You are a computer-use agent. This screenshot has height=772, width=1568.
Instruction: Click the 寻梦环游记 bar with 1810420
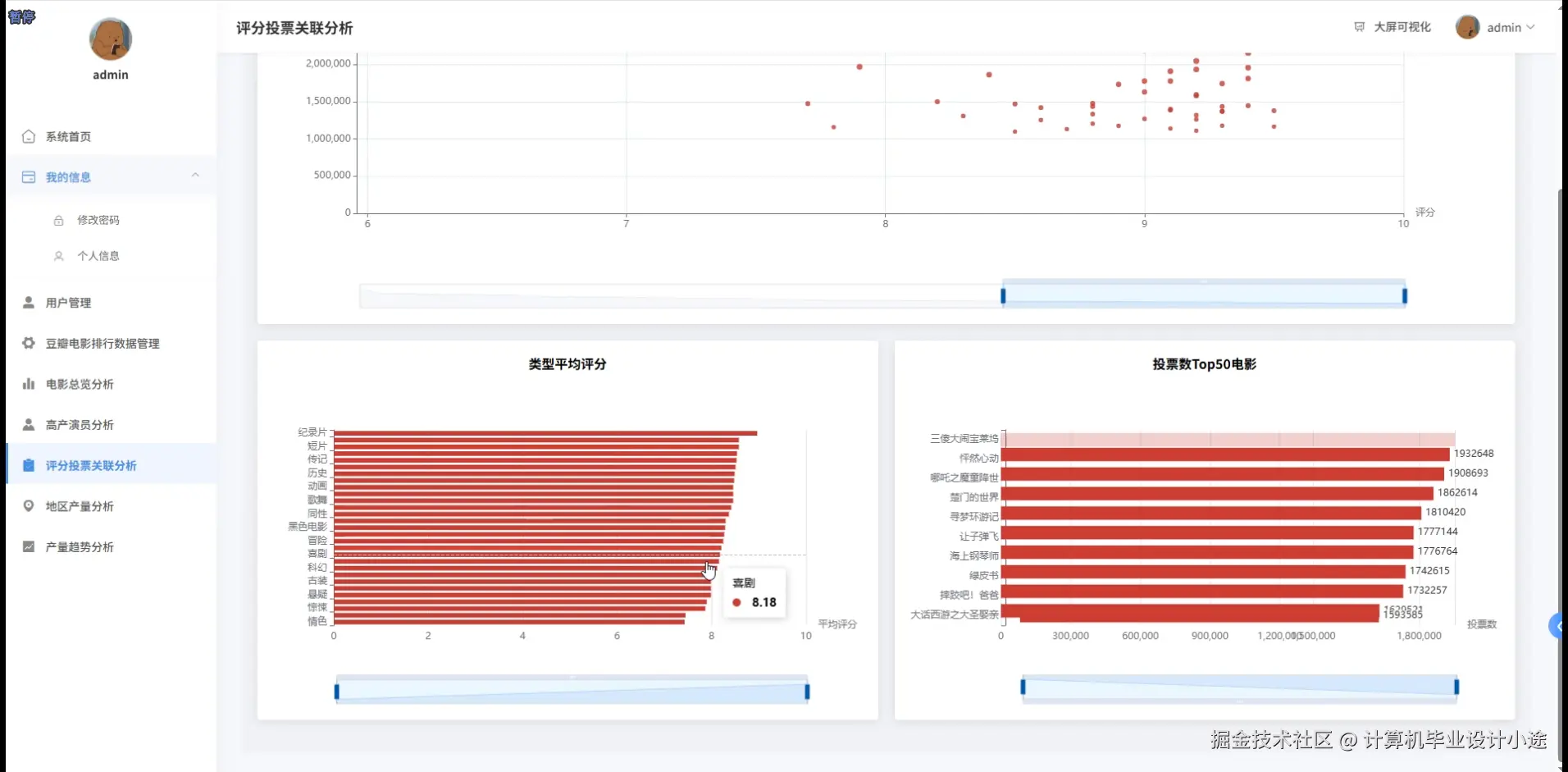[1211, 513]
